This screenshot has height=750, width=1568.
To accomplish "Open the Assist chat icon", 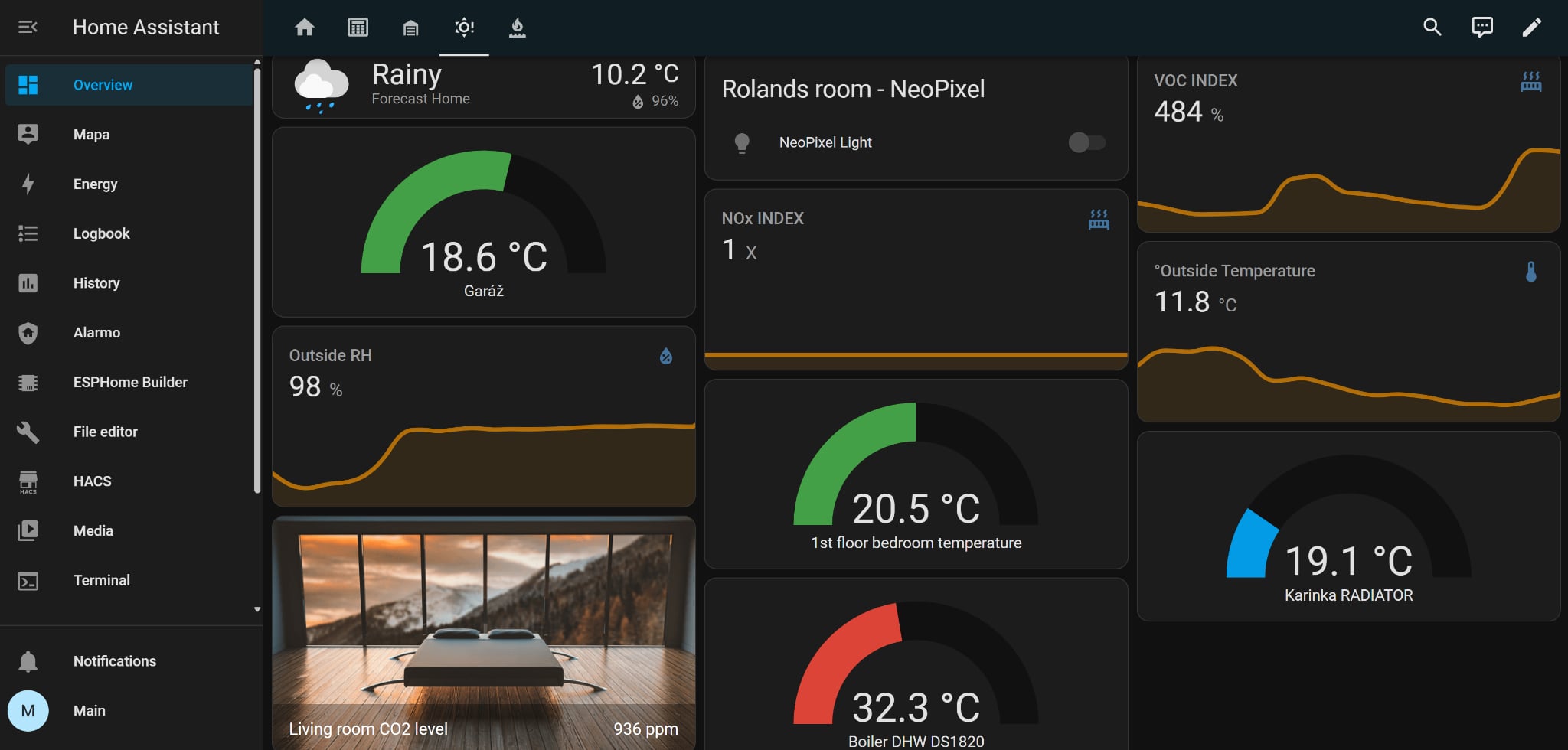I will [x=1482, y=28].
